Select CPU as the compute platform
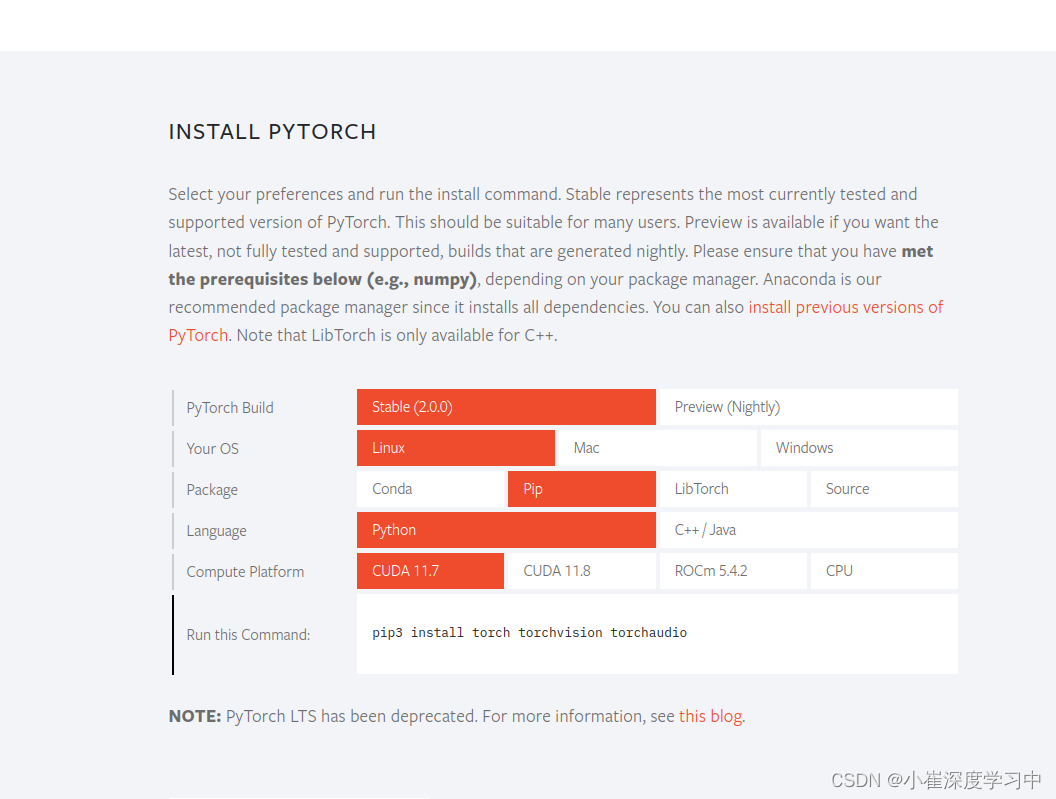The height and width of the screenshot is (799, 1056). pyautogui.click(x=884, y=570)
